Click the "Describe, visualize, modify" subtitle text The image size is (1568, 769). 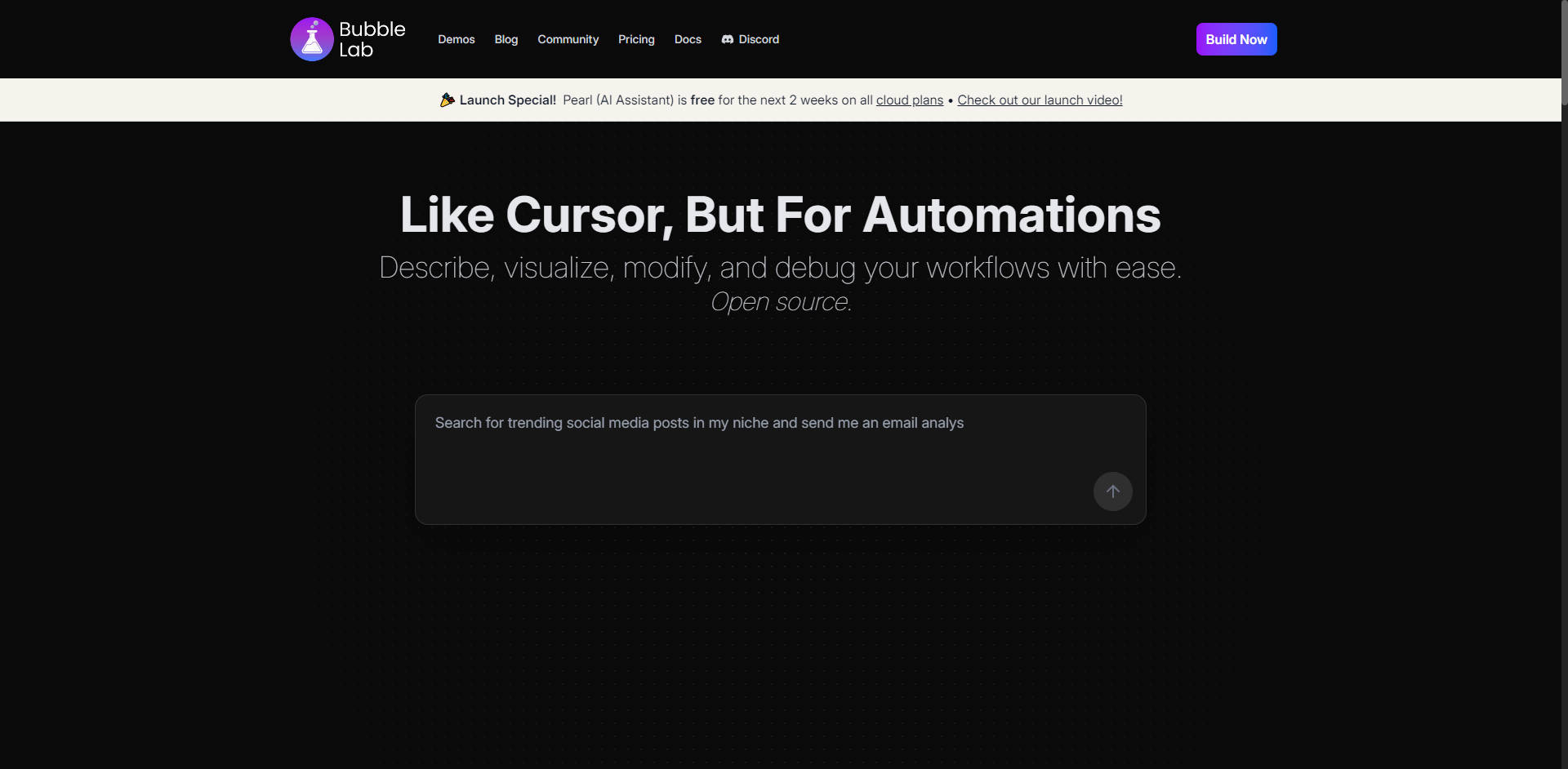click(x=780, y=268)
